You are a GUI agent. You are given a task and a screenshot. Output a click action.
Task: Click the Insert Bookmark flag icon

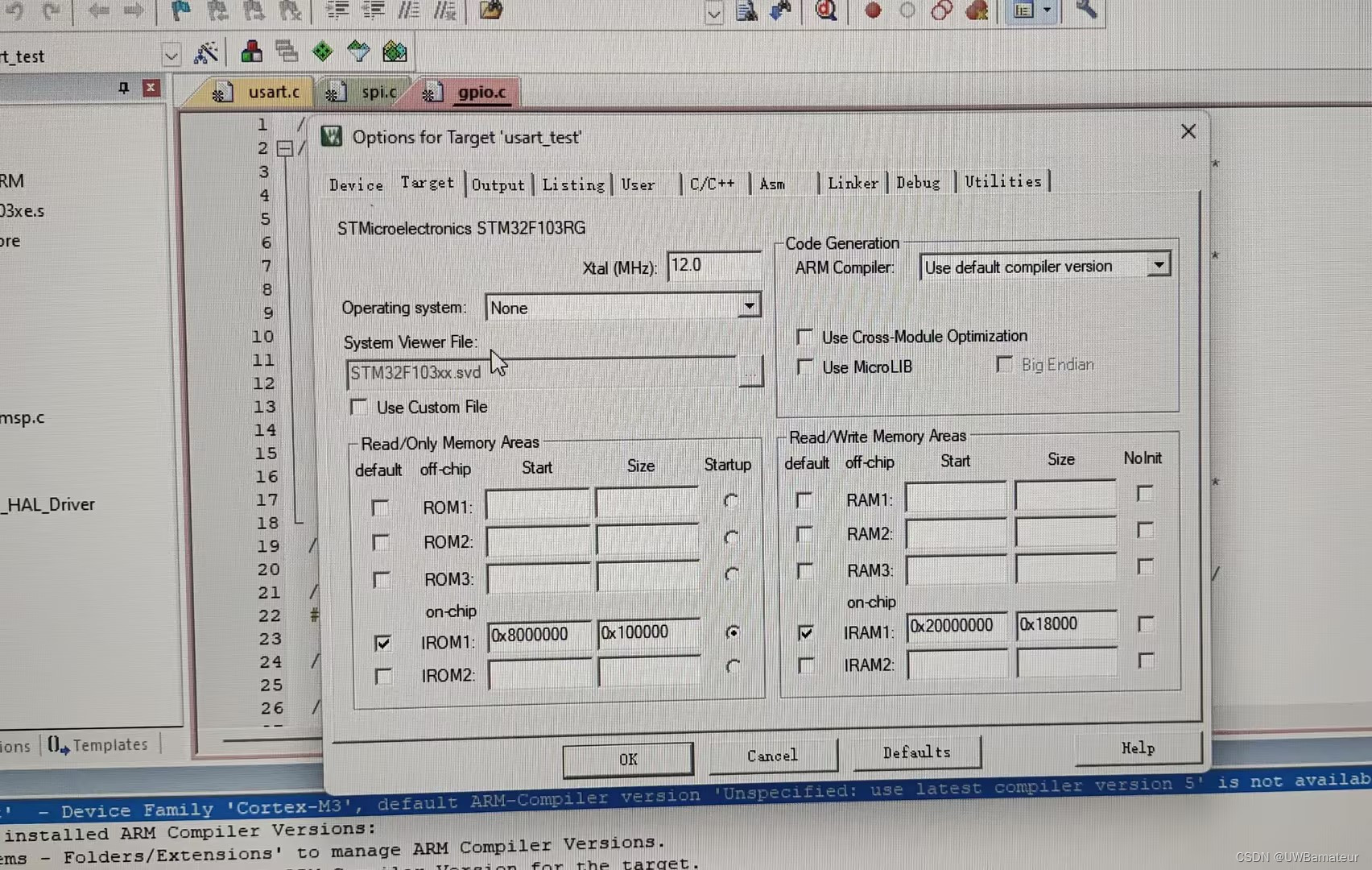coord(180,11)
